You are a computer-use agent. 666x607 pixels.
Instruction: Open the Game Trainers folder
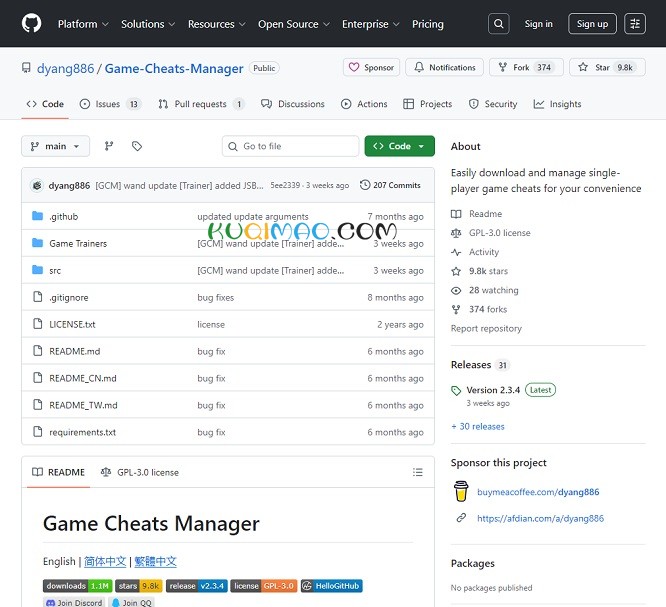[x=78, y=243]
